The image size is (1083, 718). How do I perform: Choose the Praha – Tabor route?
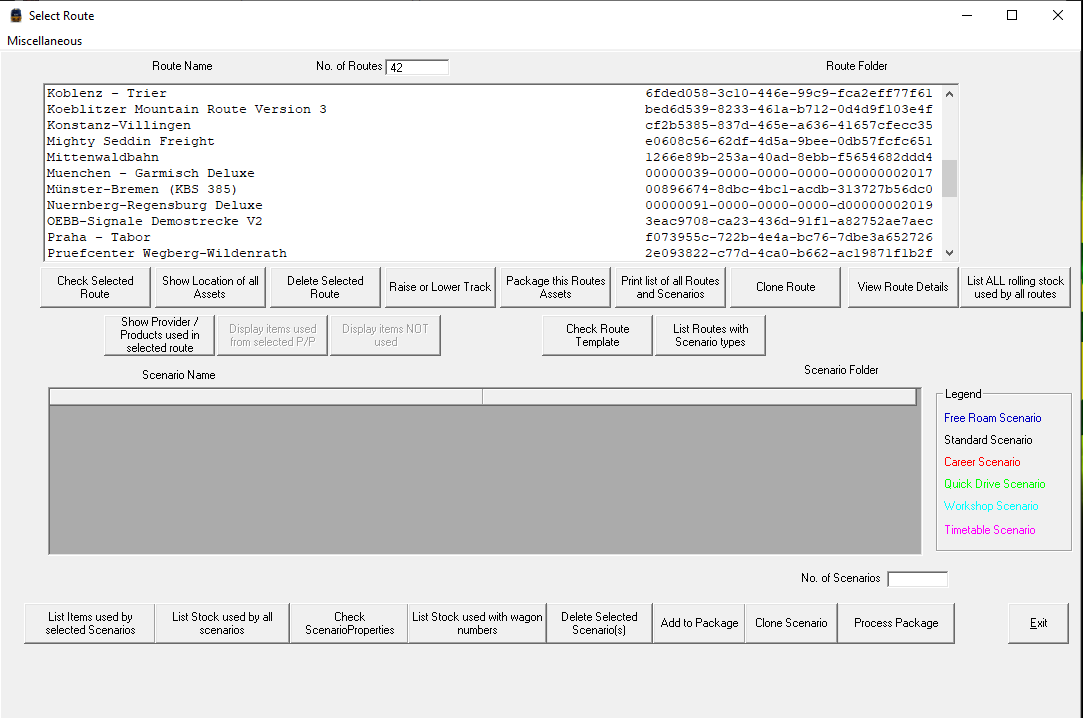coord(99,237)
